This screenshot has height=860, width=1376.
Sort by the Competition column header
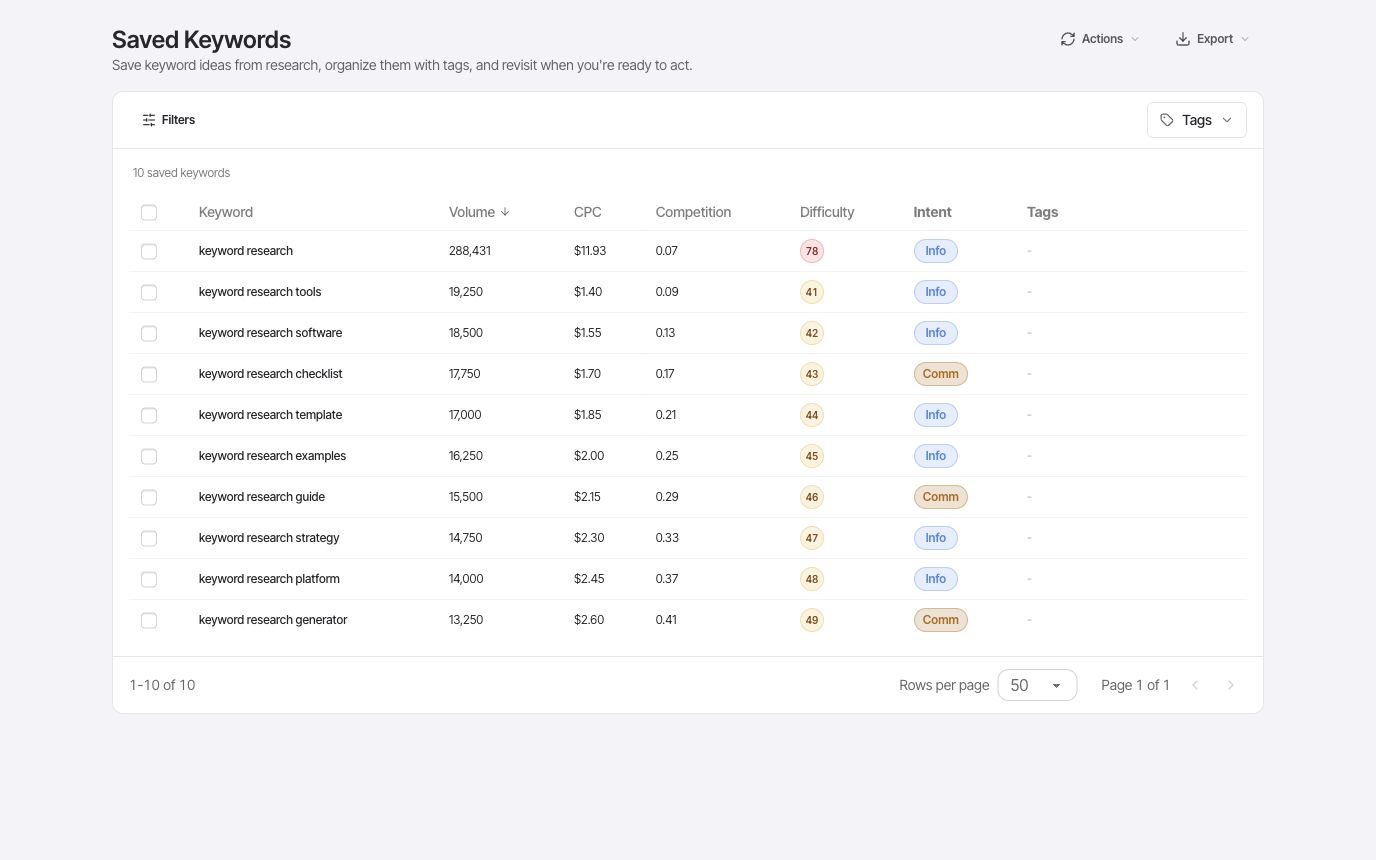[693, 212]
